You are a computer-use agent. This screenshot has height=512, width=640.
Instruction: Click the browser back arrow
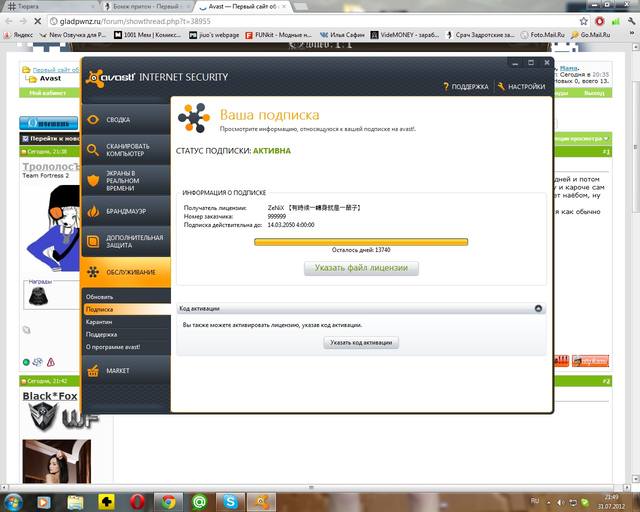pos(9,21)
